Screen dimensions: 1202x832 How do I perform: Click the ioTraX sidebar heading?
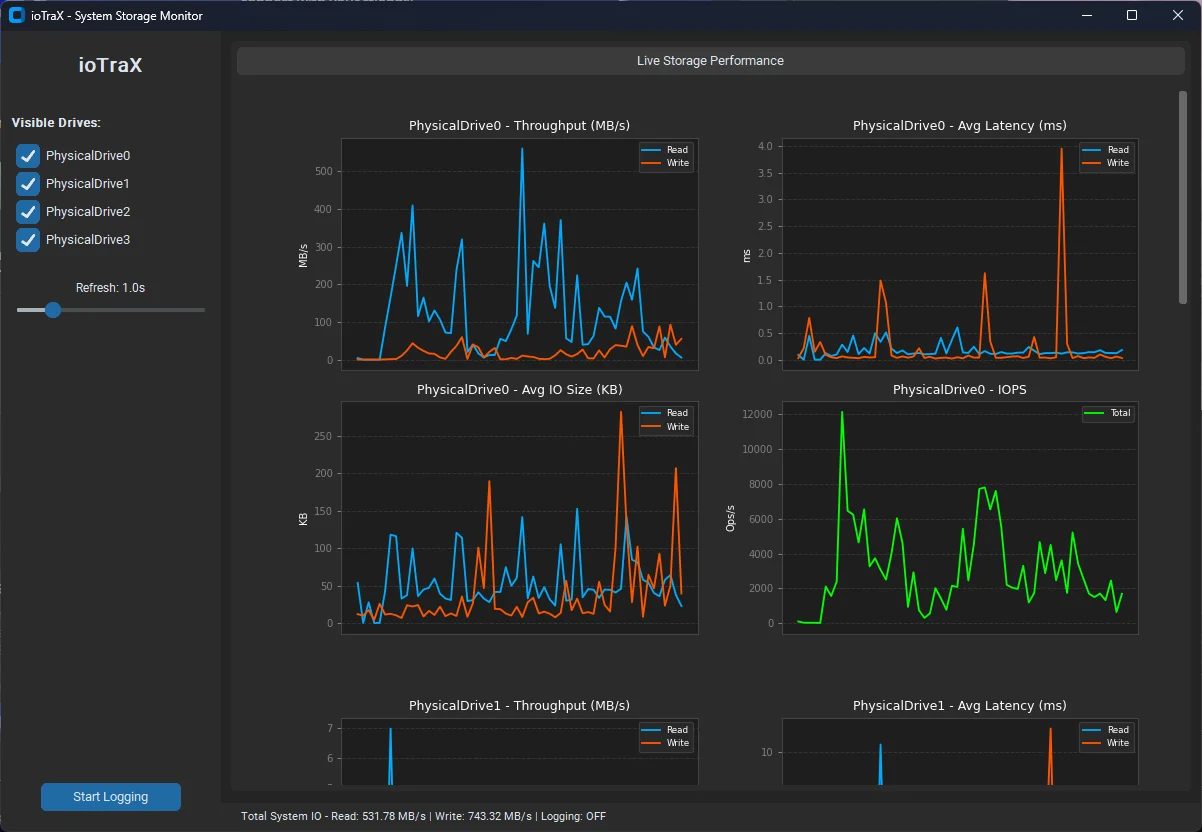point(111,66)
